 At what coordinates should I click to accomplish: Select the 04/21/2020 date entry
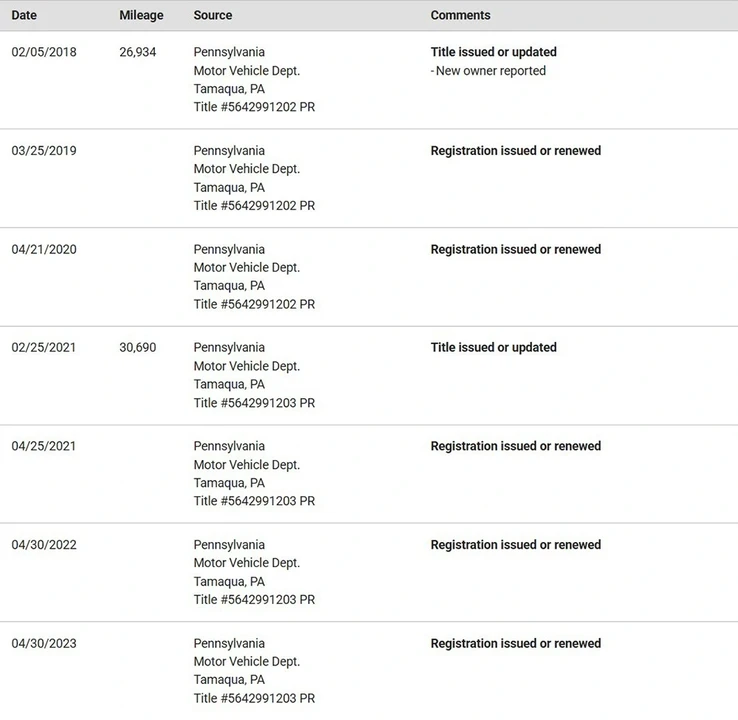(x=44, y=249)
